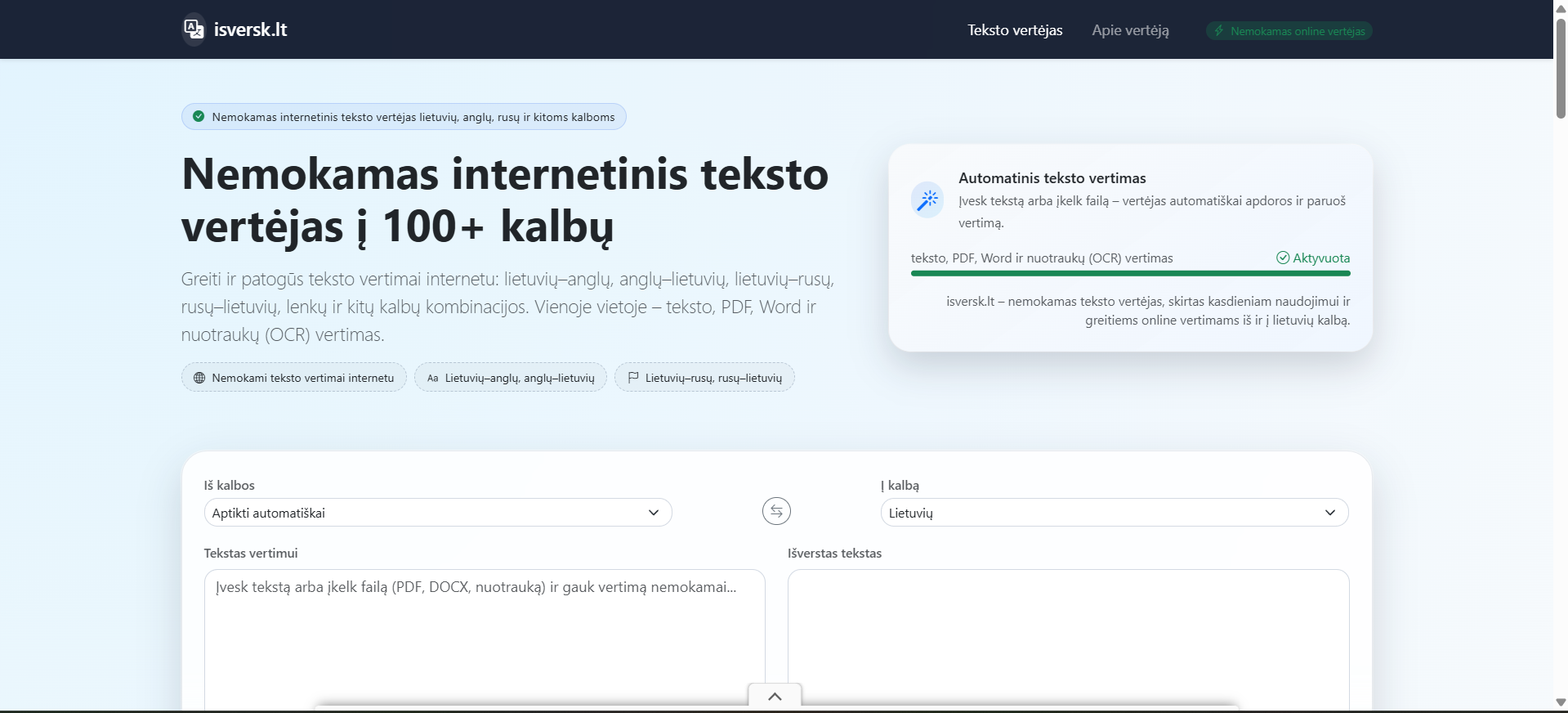Click the Aktyvuota check circle icon

click(x=1283, y=258)
